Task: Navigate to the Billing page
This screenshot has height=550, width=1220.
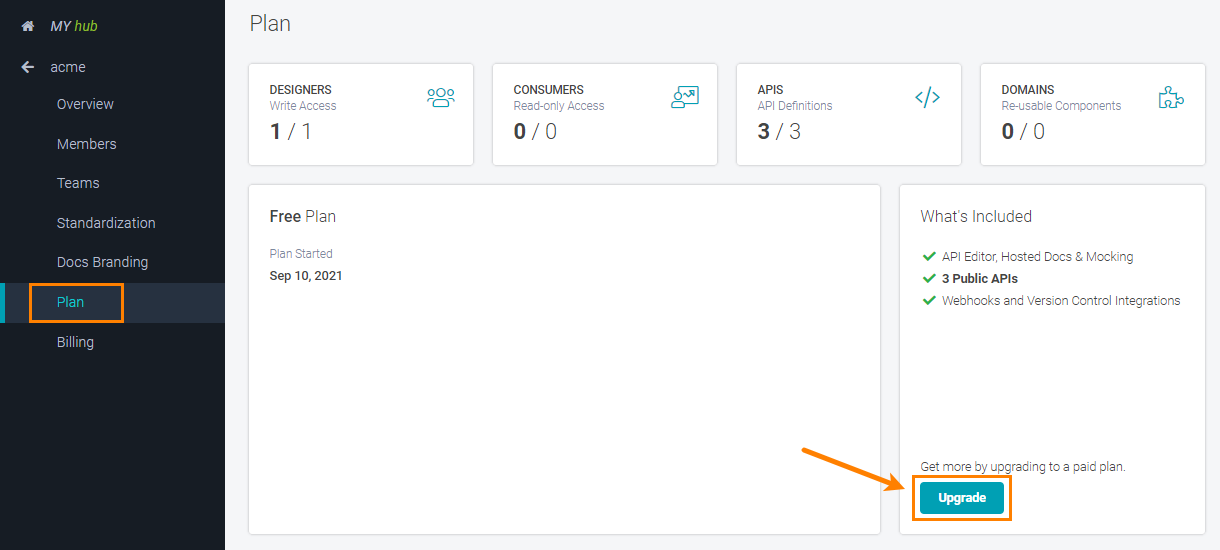Action: (x=75, y=342)
